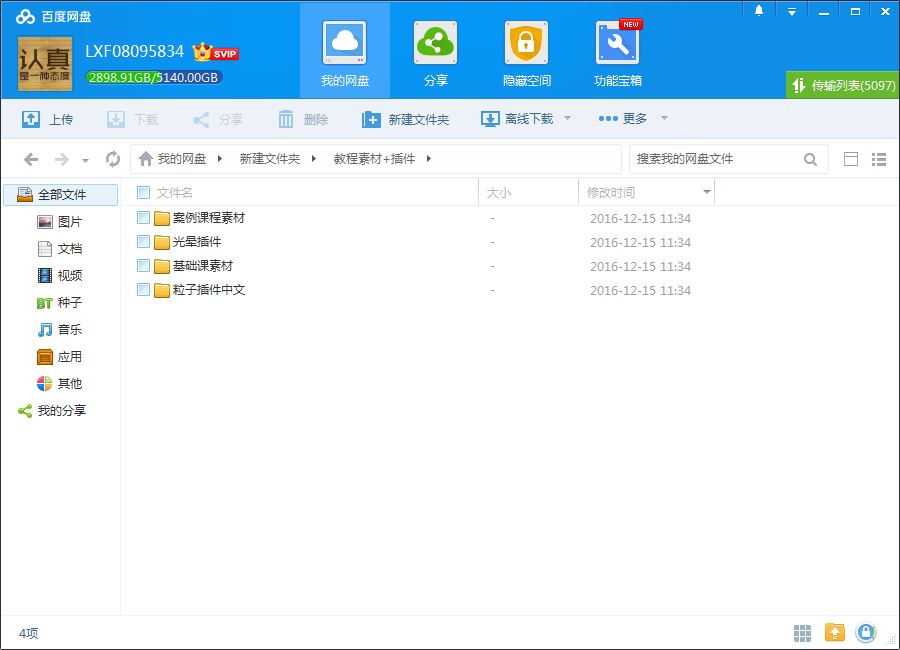Open the 隐藏空间 tab
Screen dimensions: 900x650
coord(526,53)
